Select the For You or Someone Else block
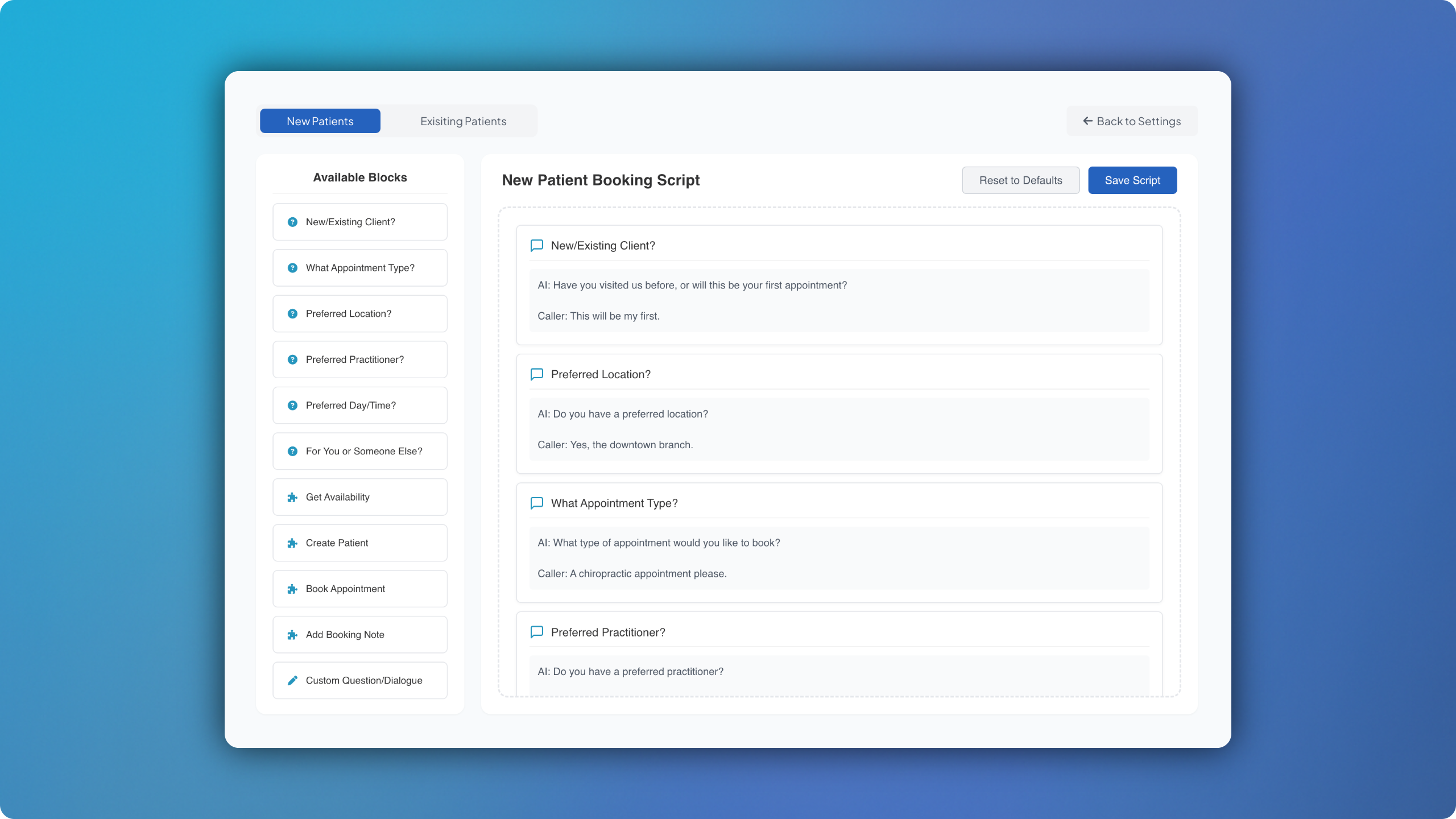Viewport: 1456px width, 819px height. point(364,451)
